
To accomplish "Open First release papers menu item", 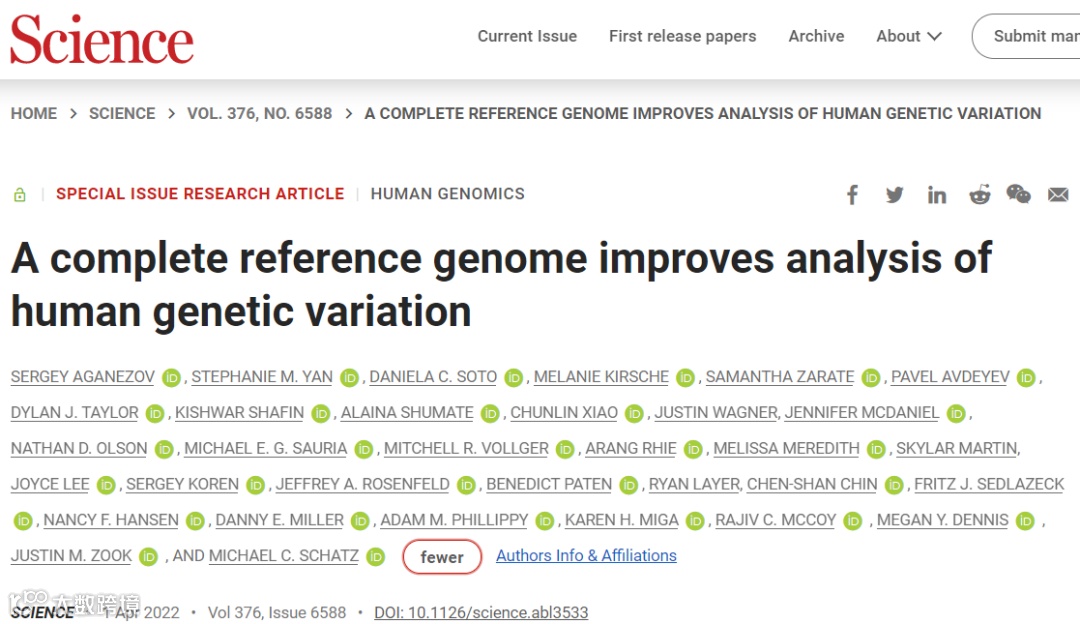I will [x=682, y=36].
